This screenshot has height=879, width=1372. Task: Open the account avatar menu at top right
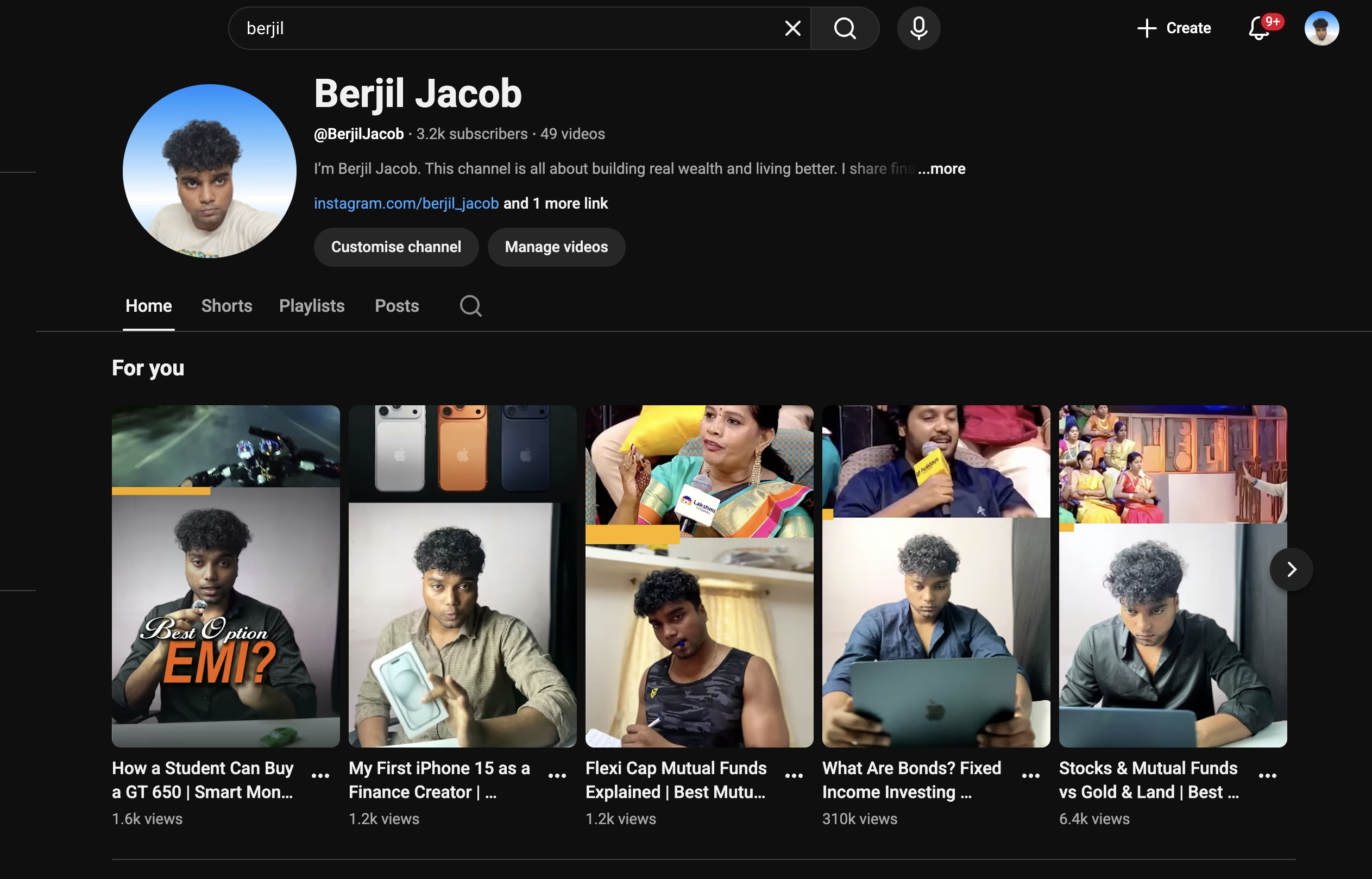tap(1321, 28)
